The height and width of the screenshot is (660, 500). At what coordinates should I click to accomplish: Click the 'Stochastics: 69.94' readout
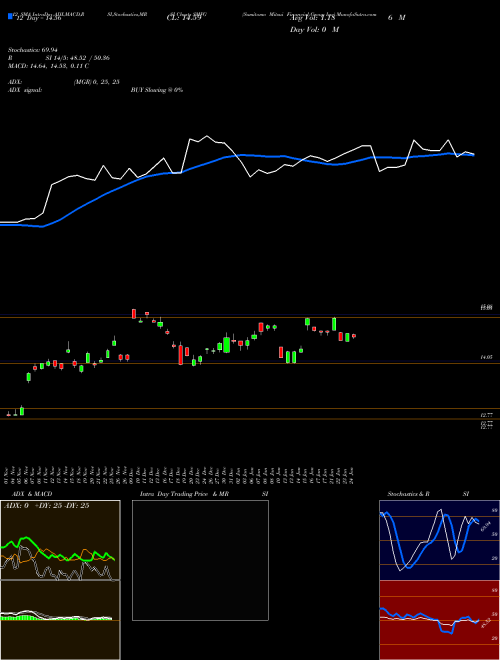[33, 50]
